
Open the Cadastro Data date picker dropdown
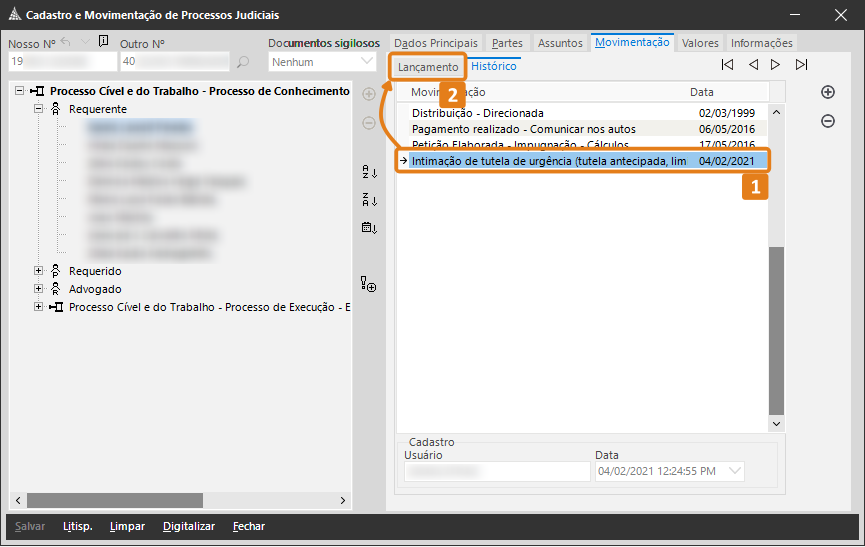736,471
